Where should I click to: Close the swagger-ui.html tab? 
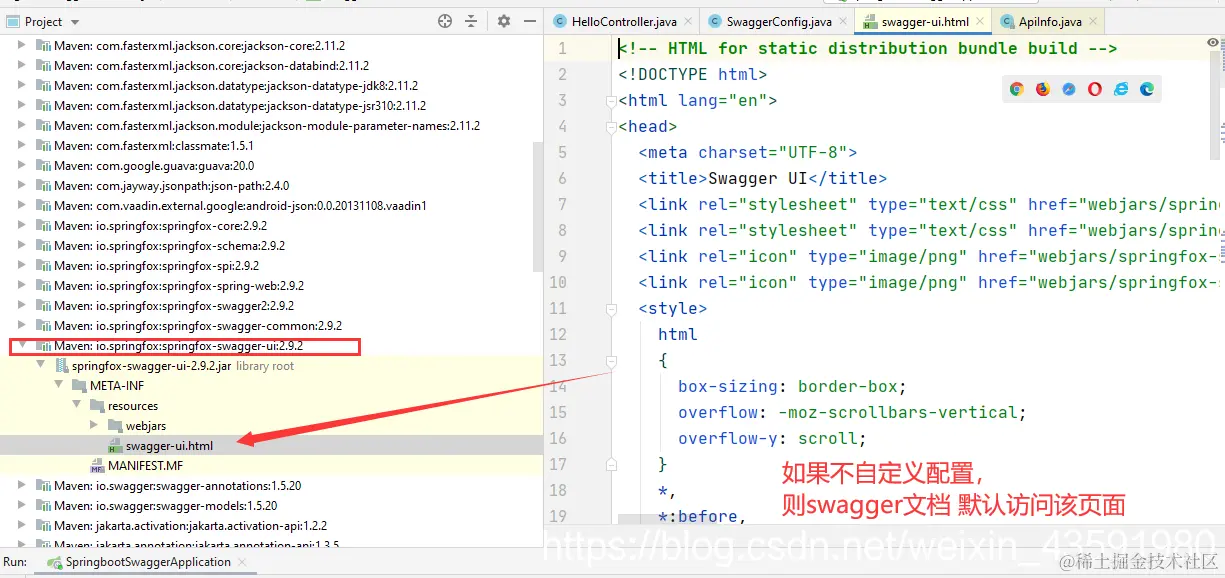pos(979,22)
